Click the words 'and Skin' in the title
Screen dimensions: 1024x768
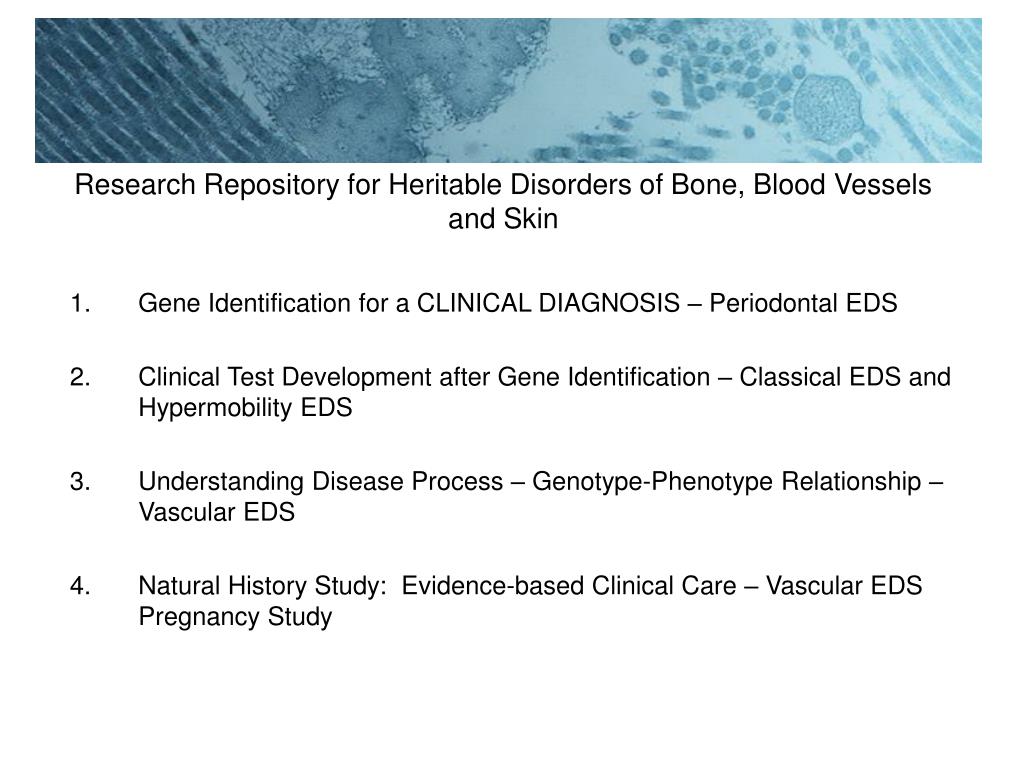click(x=503, y=219)
